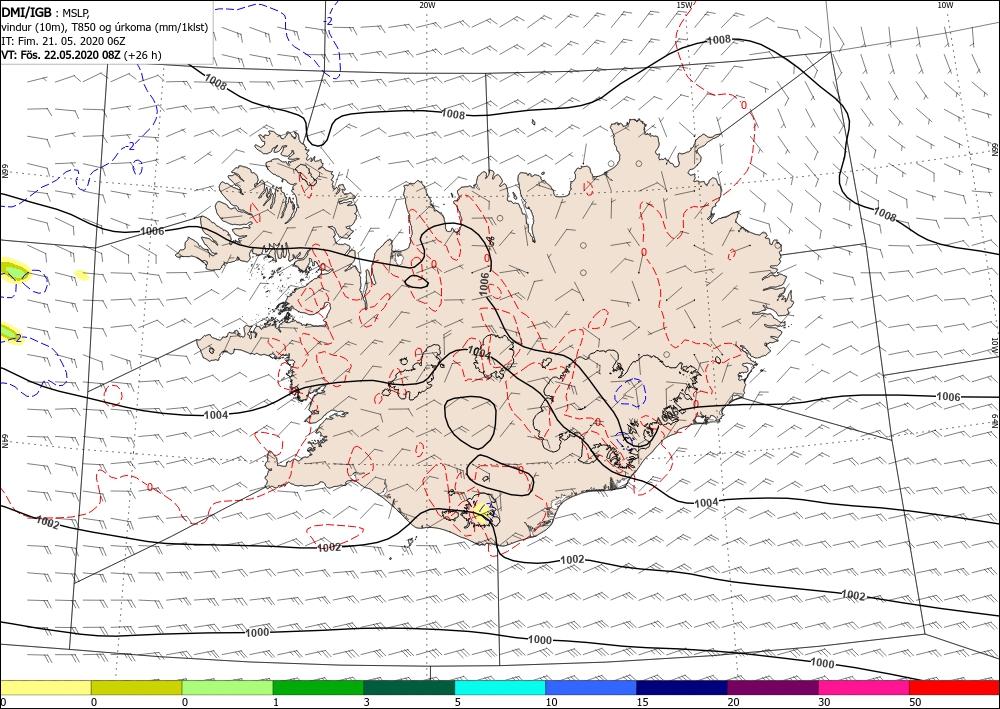Select the light green legend swatch
Screen dimensions: 1000x709
pyautogui.click(x=227, y=687)
